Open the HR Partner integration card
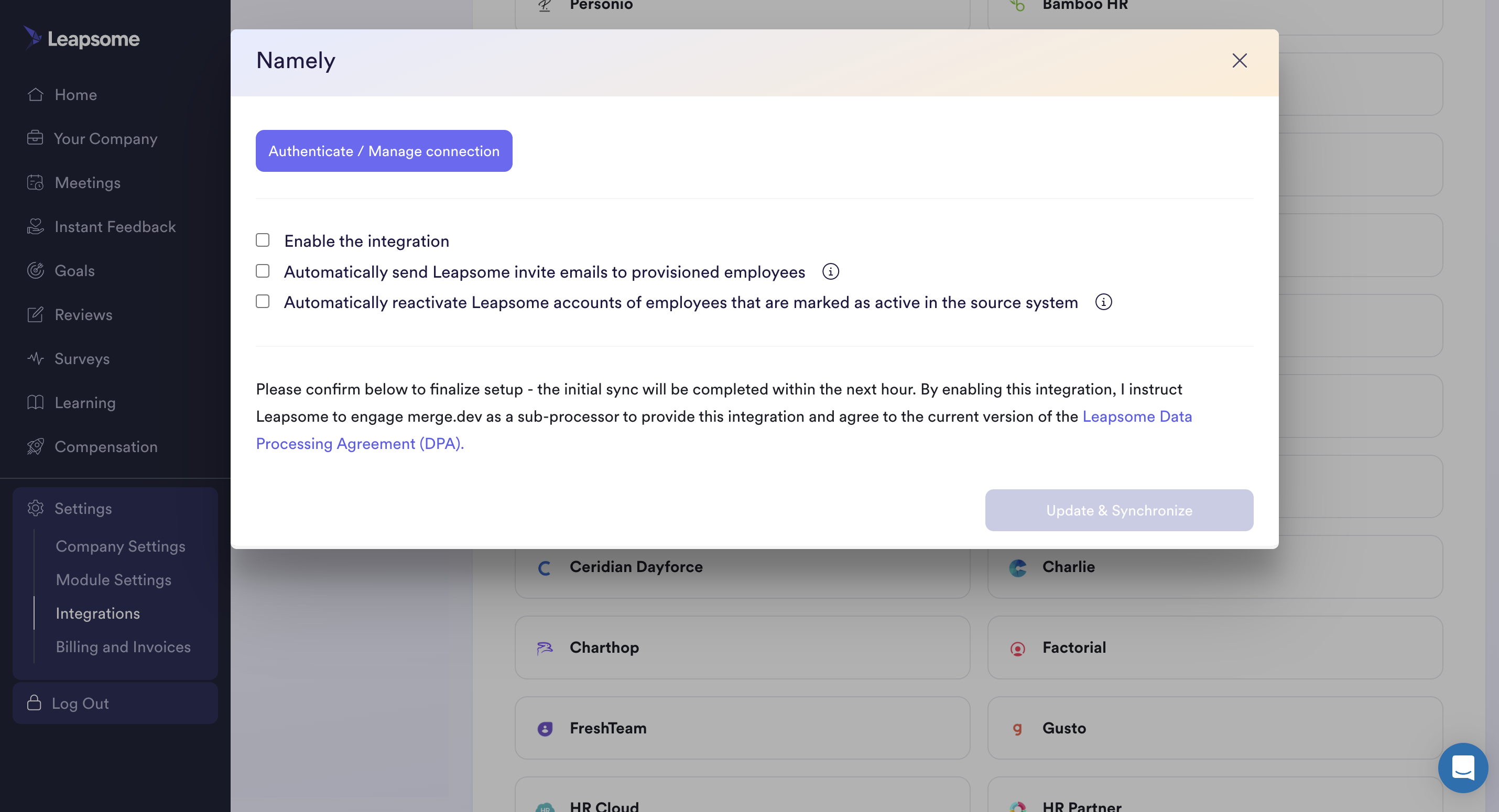Screen dimensions: 1499x812 click(x=1215, y=796)
